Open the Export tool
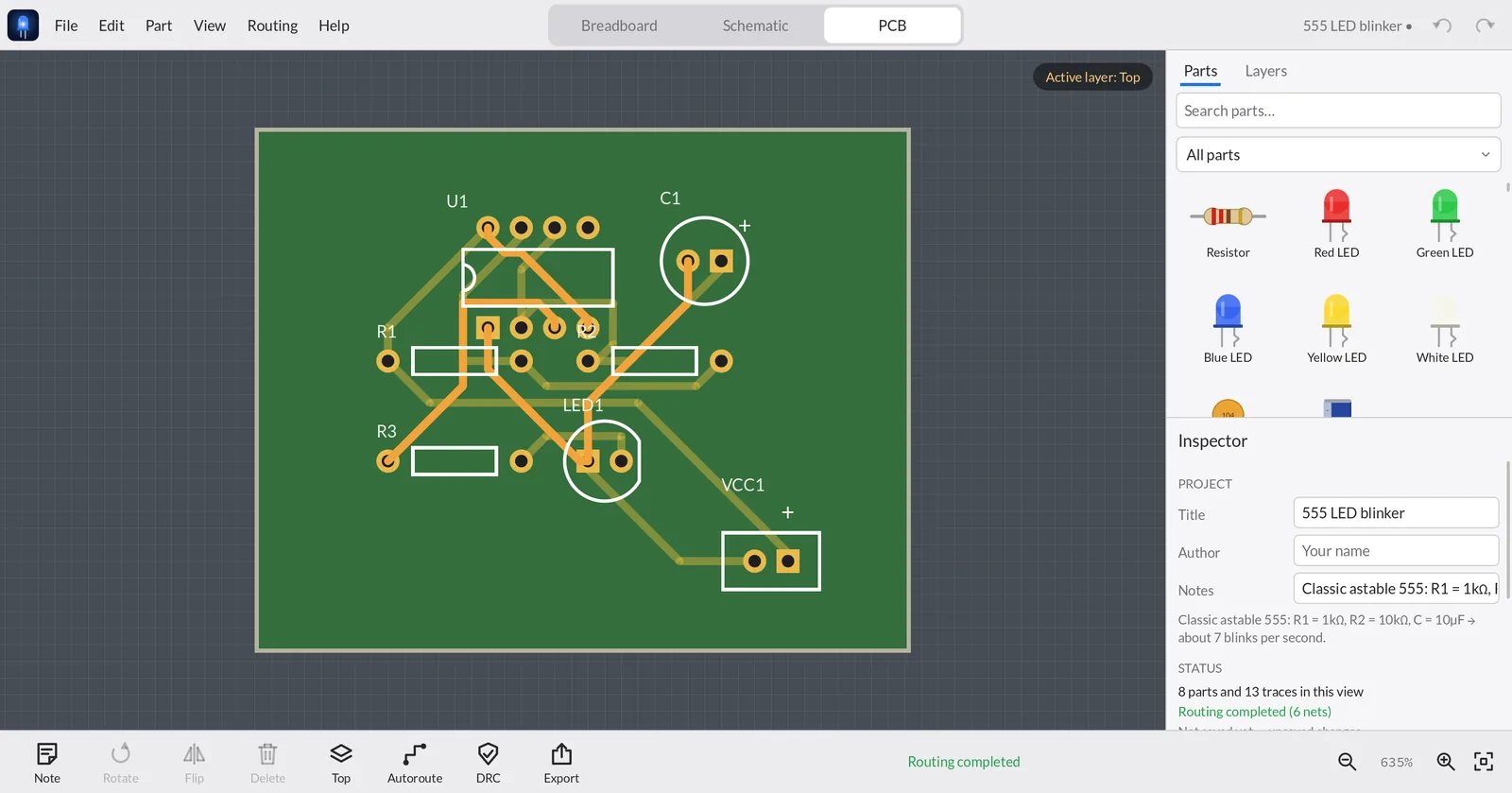The height and width of the screenshot is (793, 1512). click(561, 763)
